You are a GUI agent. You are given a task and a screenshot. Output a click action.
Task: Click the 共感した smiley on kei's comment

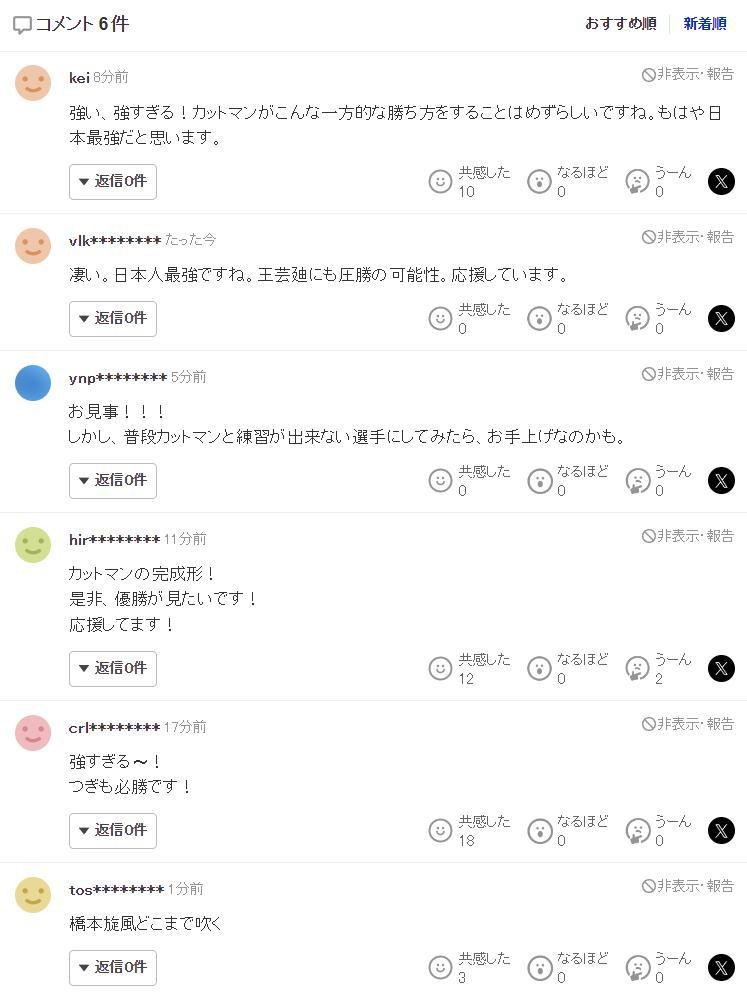(440, 181)
